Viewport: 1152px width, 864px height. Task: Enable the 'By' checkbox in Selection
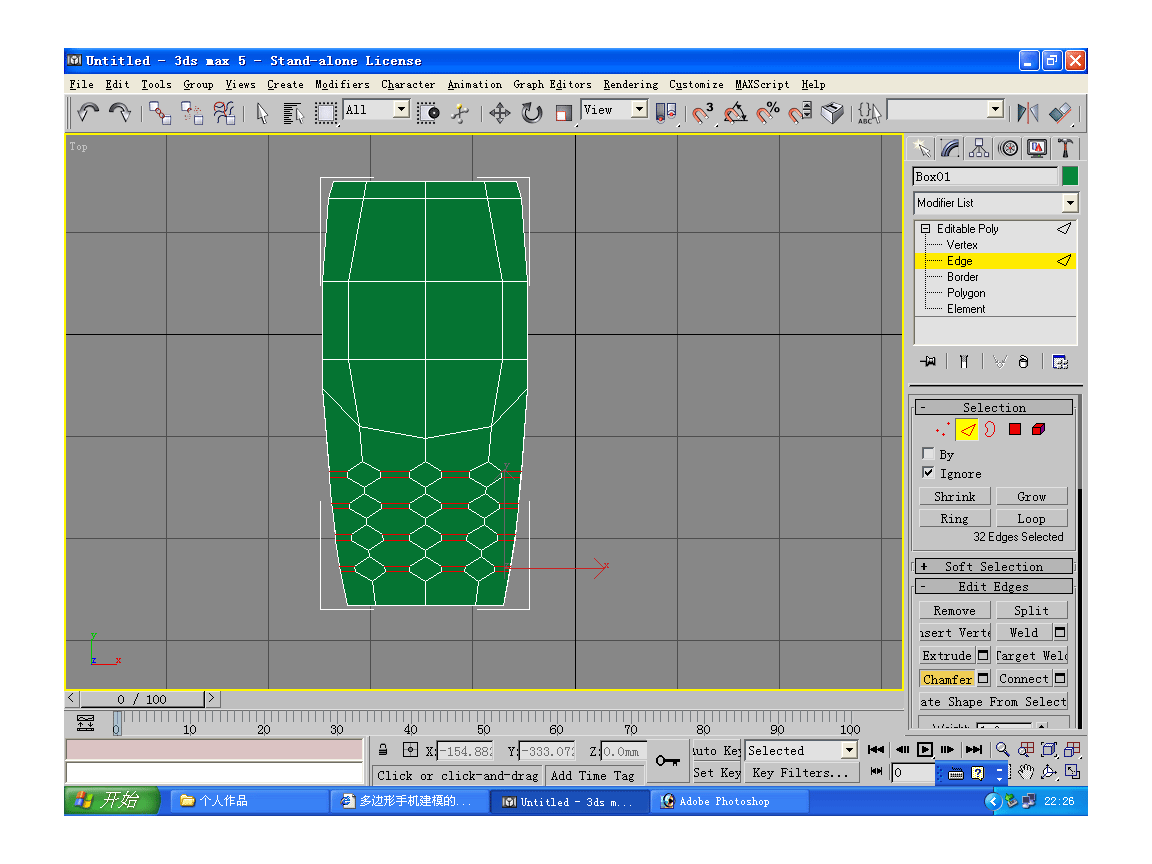(928, 454)
